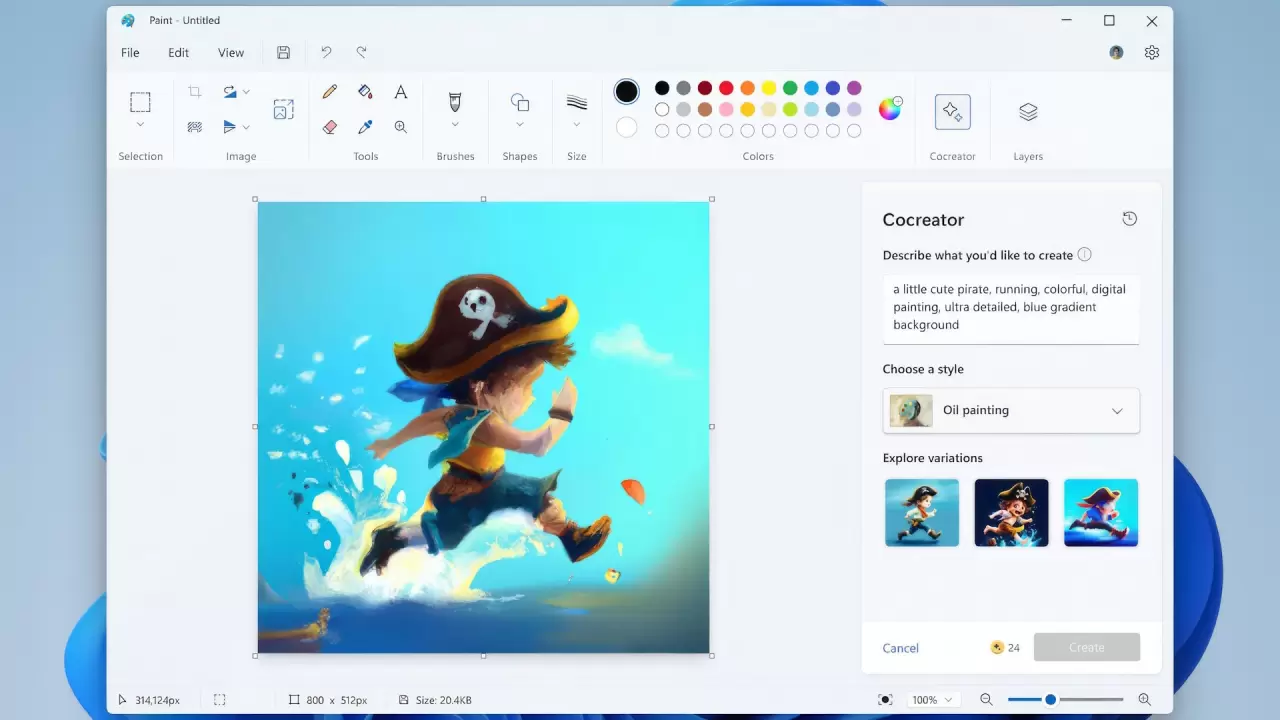
Task: Select the Pencil tool
Action: click(x=329, y=91)
